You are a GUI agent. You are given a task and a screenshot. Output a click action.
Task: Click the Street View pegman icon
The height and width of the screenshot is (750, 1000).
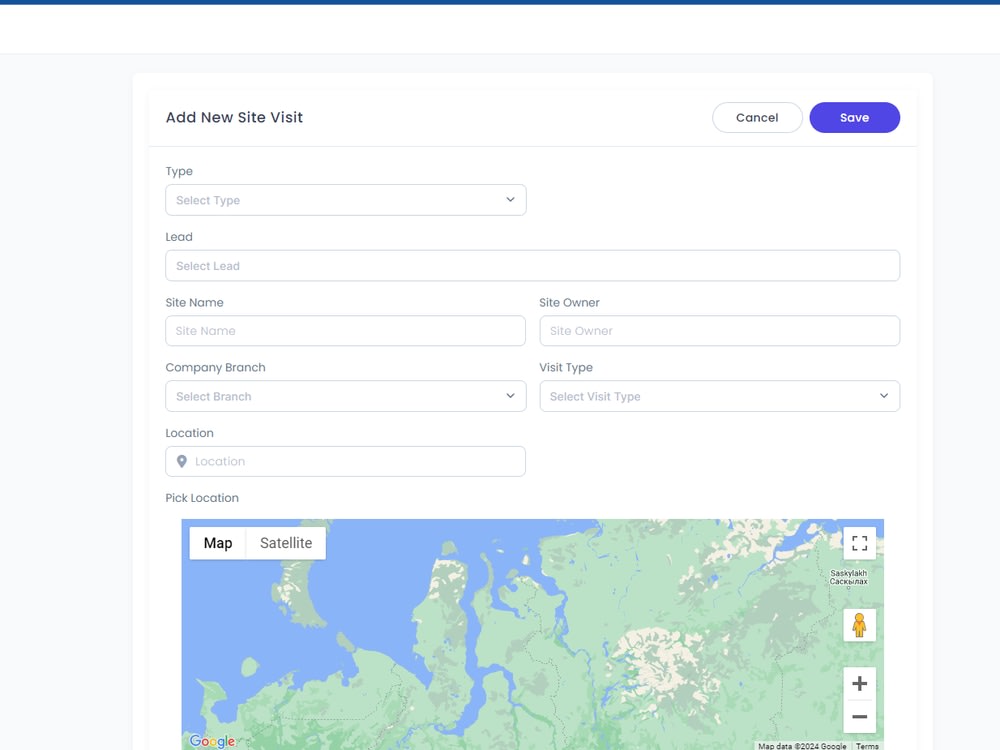click(859, 625)
